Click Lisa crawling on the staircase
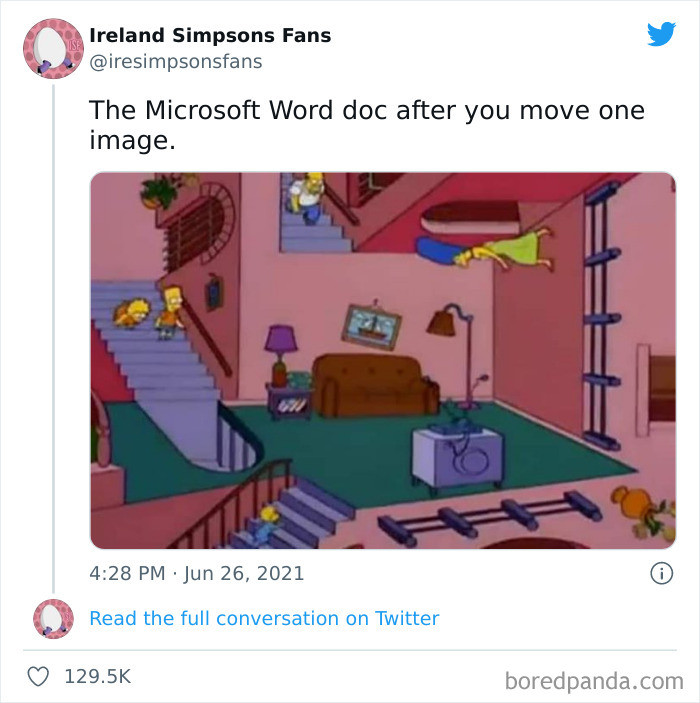The image size is (700, 703). click(131, 312)
